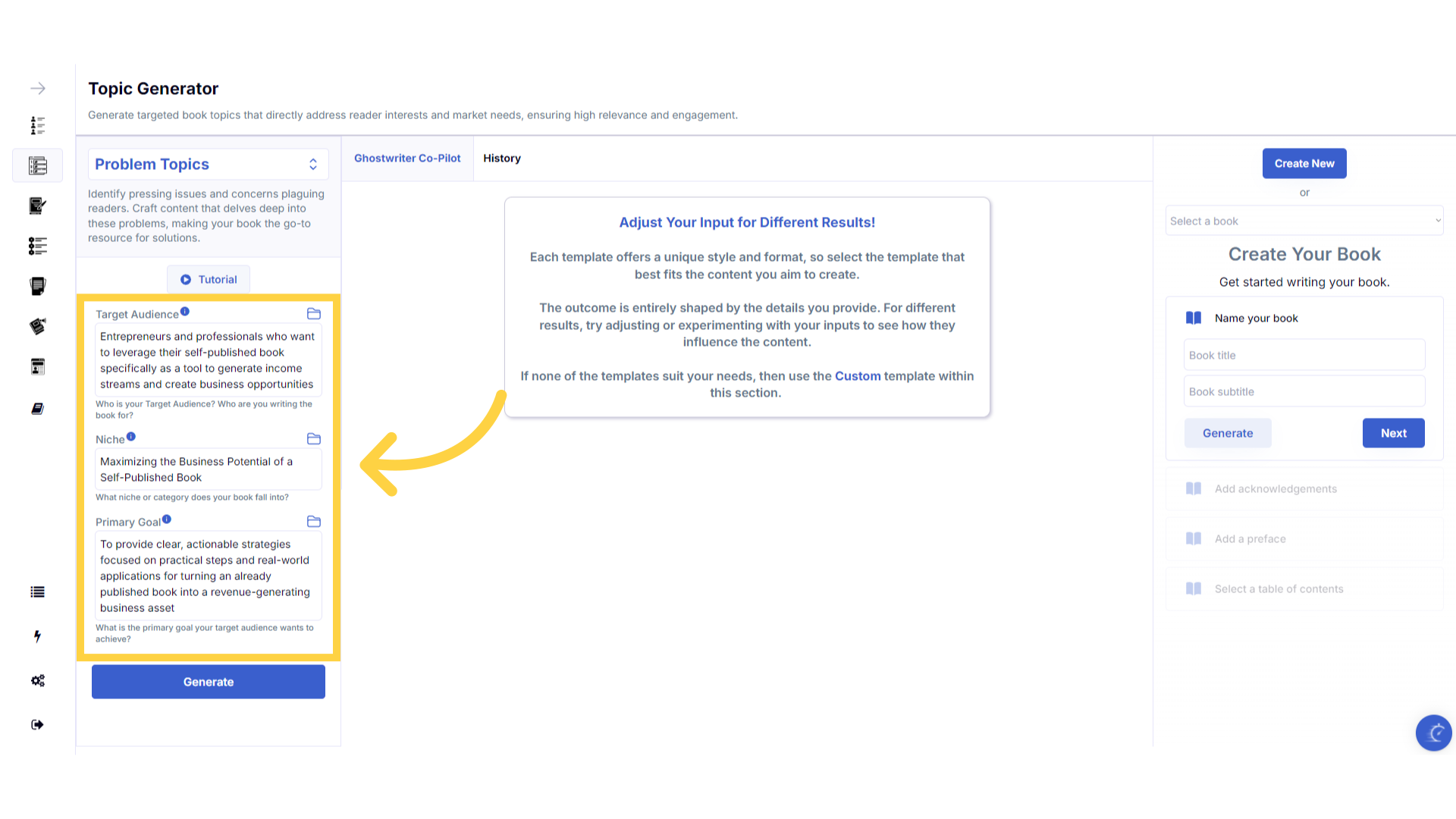This screenshot has width=1456, height=819.
Task: Expand sidebar with the arrow icon
Action: (38, 89)
